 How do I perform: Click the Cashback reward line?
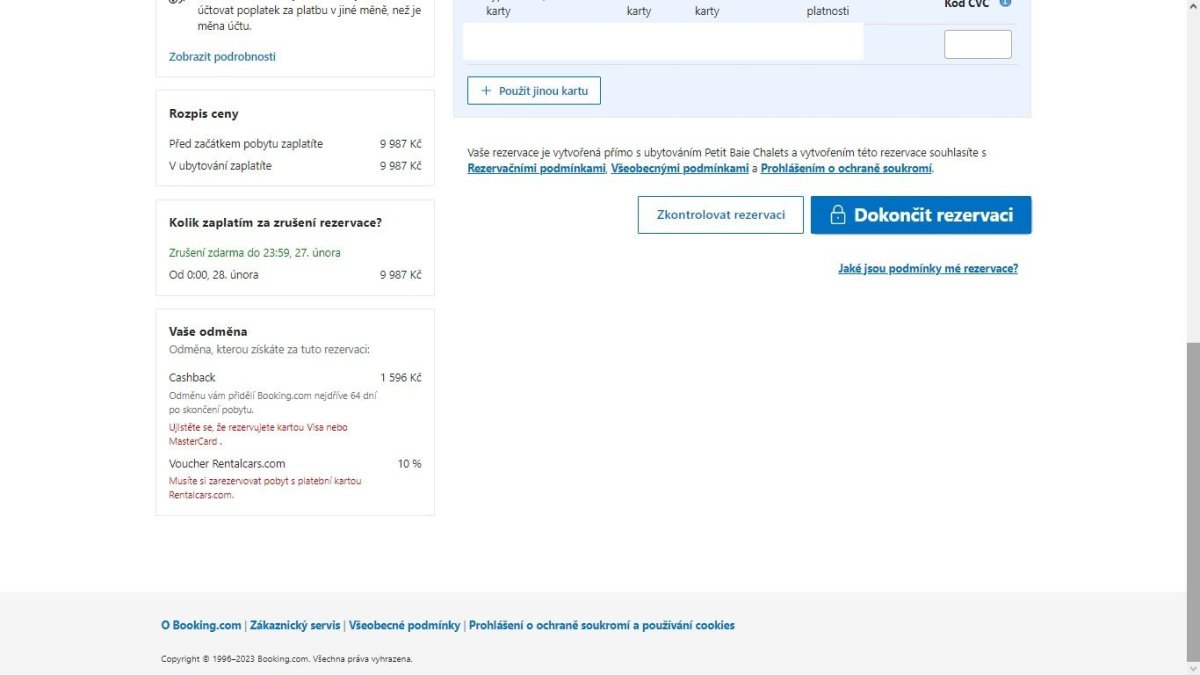pyautogui.click(x=192, y=378)
